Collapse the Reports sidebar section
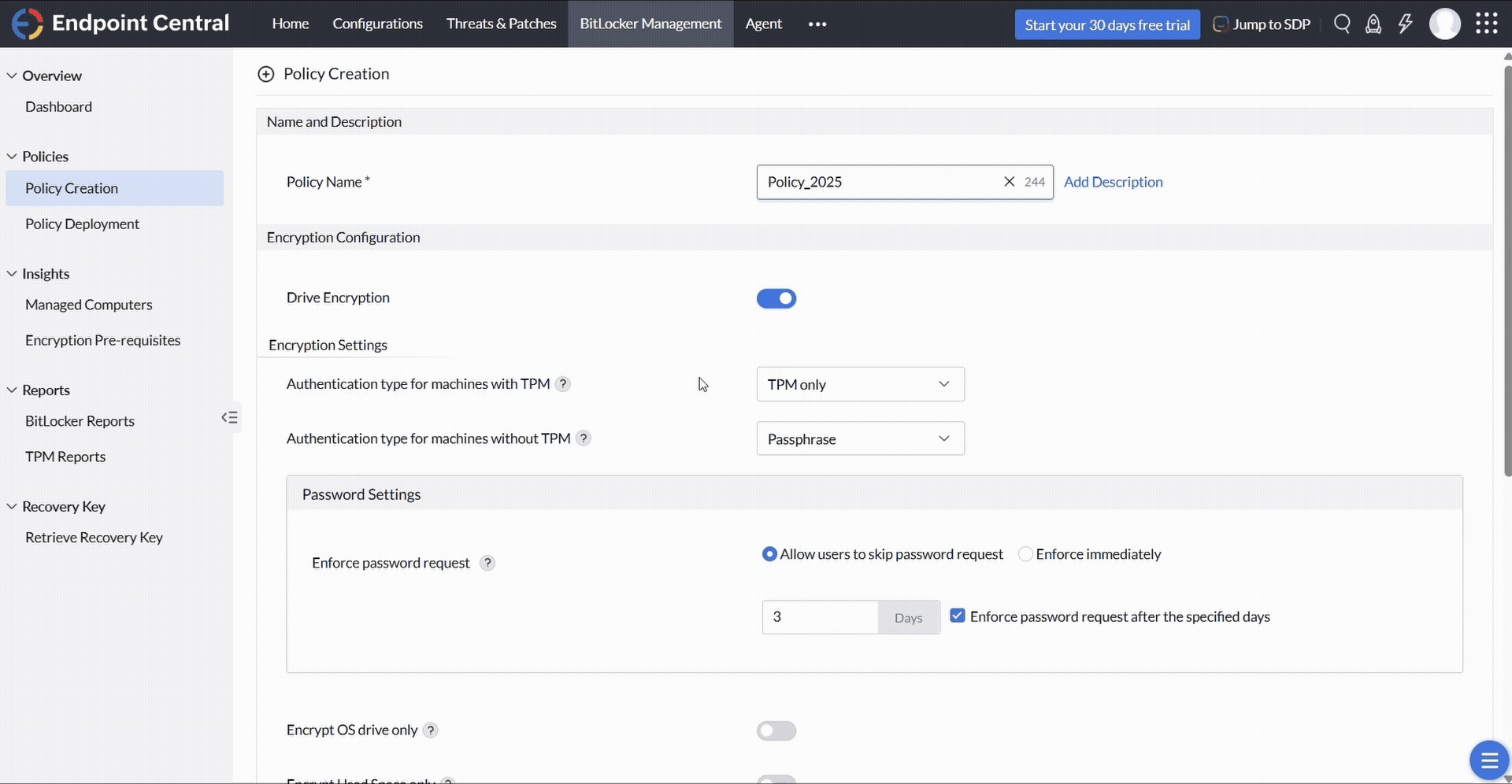The width and height of the screenshot is (1512, 784). click(12, 390)
